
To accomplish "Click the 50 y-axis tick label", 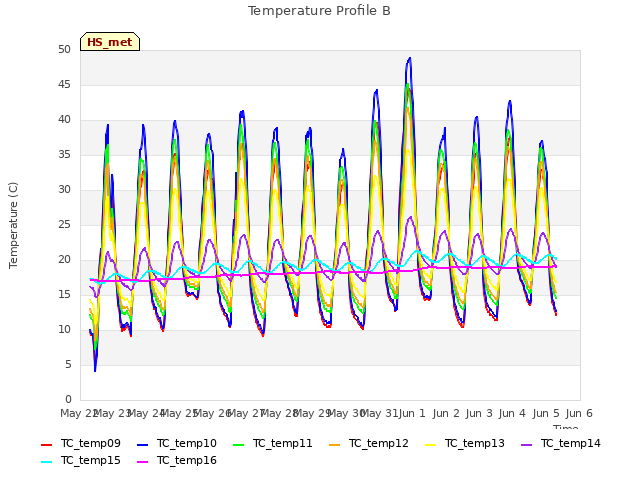I will pyautogui.click(x=64, y=50).
